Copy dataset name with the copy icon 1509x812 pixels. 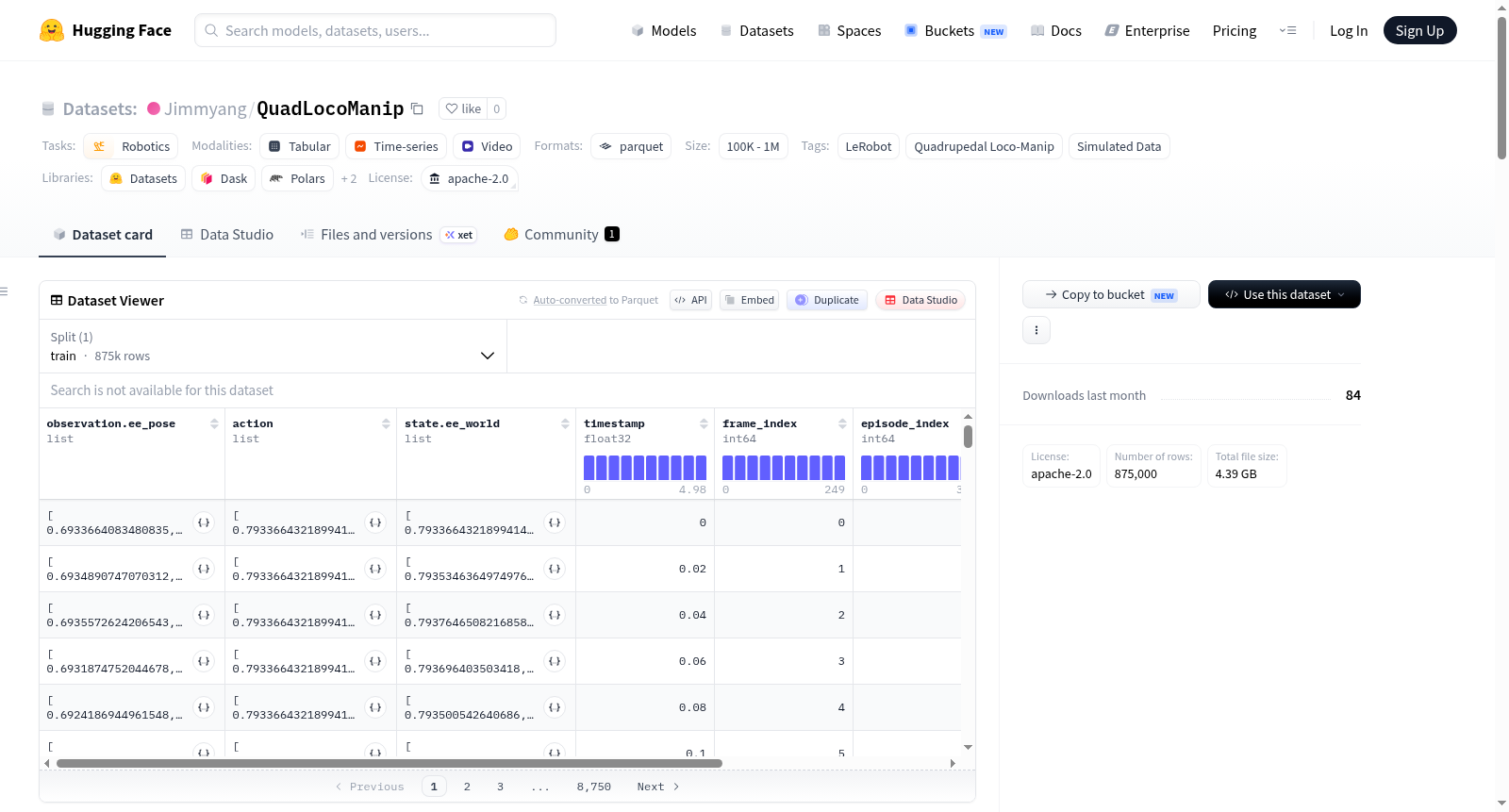coord(417,108)
